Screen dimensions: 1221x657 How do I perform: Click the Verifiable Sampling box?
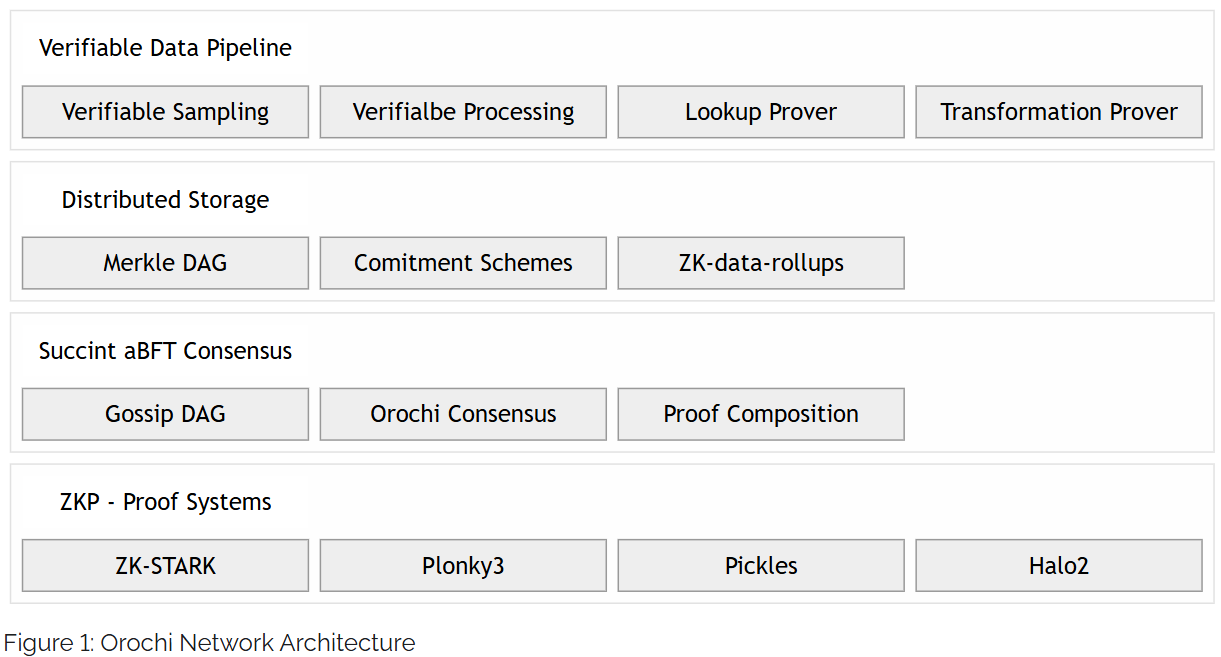pyautogui.click(x=165, y=112)
